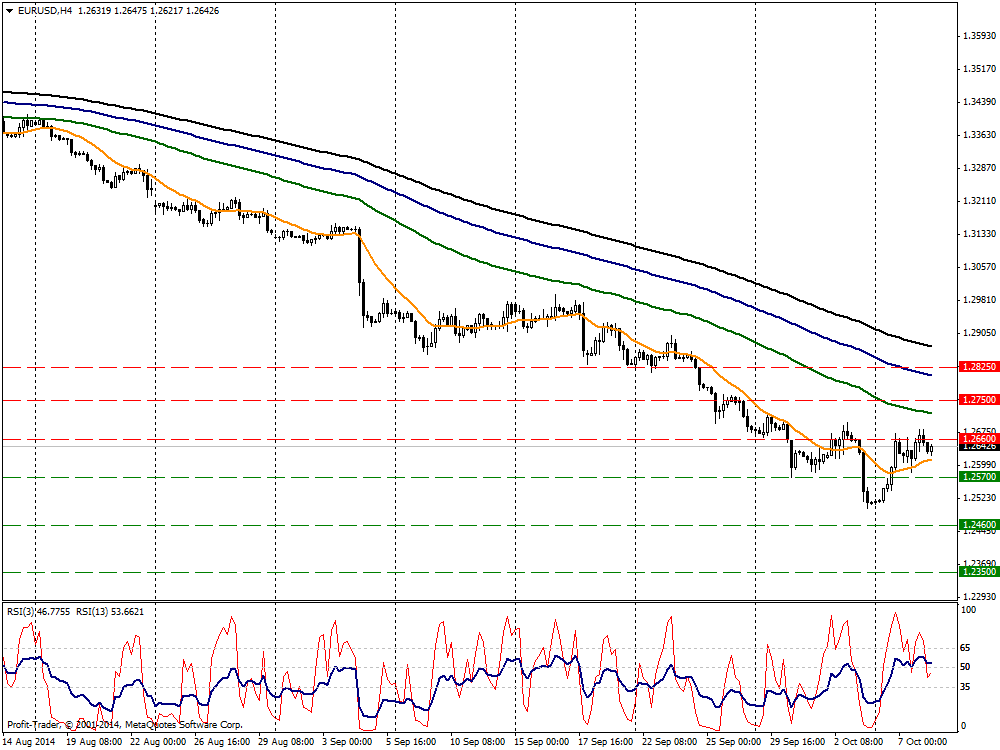Click the RSI scale value 50
This screenshot has width=1000, height=750.
(966, 667)
